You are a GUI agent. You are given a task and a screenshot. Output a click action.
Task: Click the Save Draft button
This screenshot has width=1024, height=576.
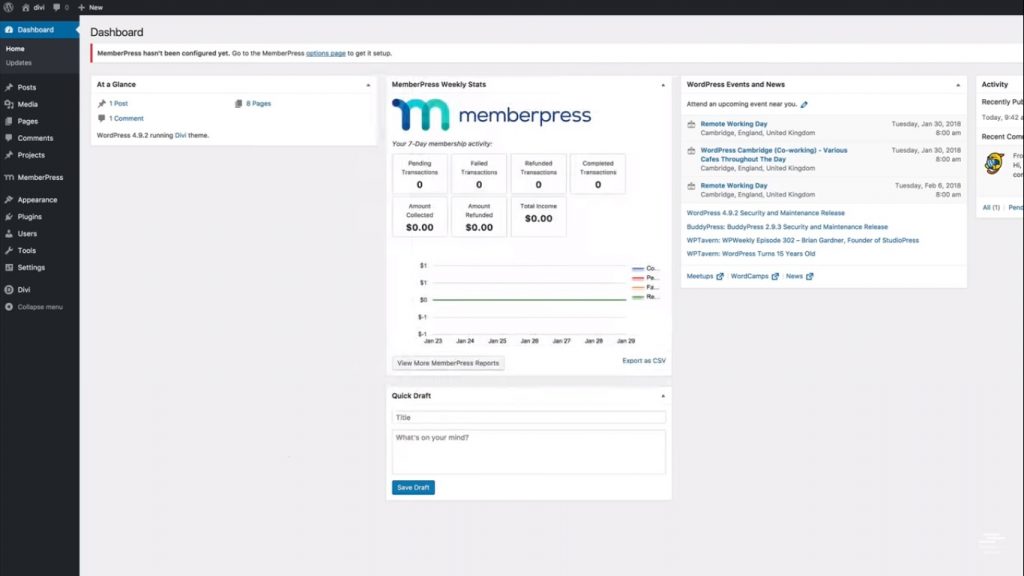pos(413,487)
